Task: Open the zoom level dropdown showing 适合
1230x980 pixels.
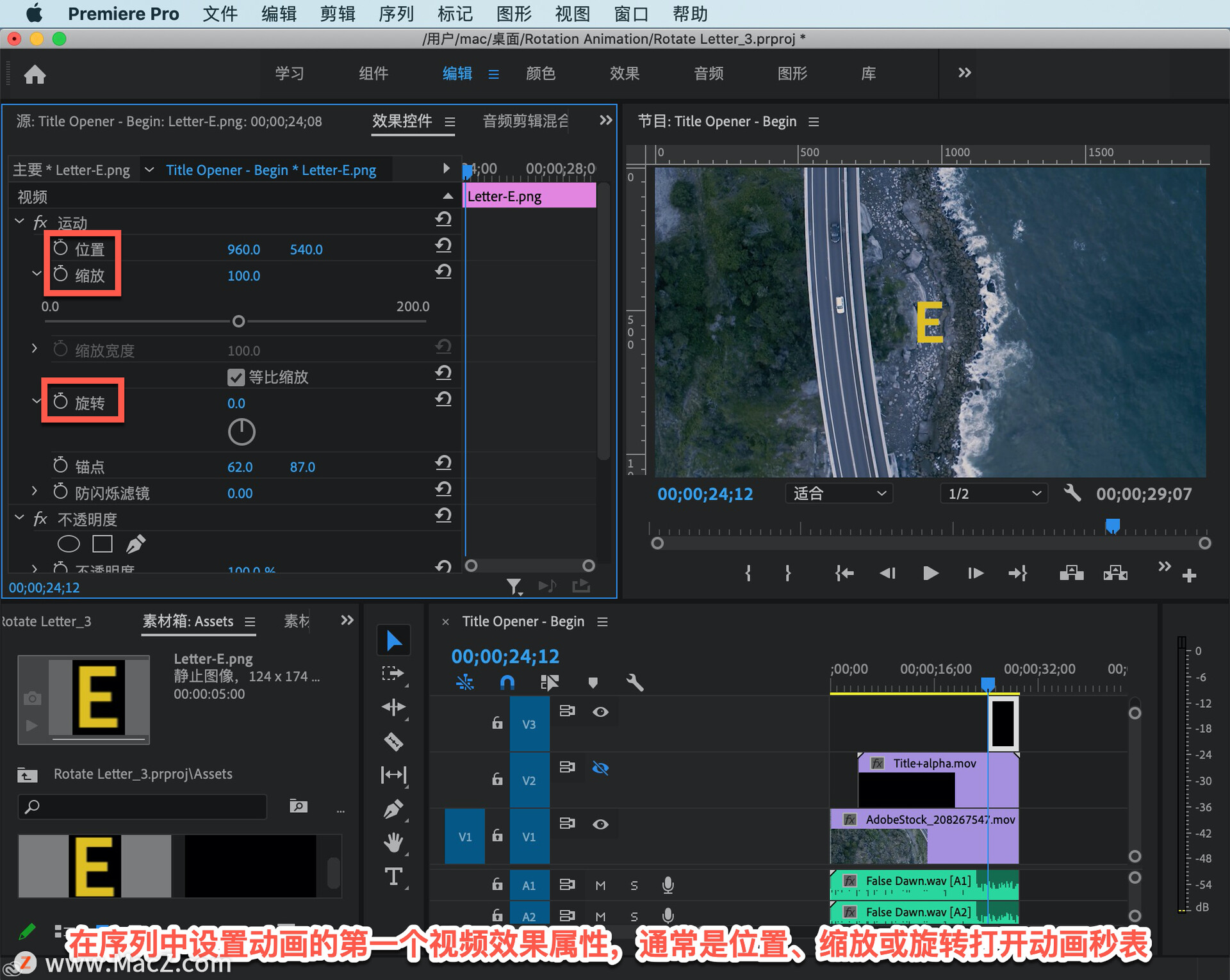Action: coord(839,493)
